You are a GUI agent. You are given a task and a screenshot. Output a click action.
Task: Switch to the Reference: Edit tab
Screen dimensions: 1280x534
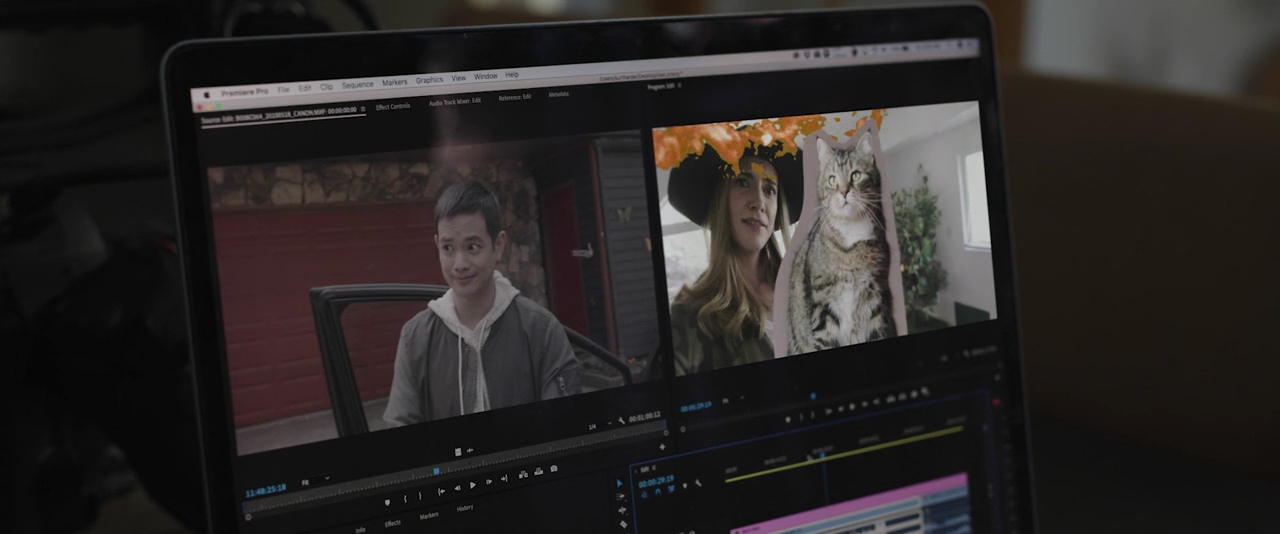[515, 97]
